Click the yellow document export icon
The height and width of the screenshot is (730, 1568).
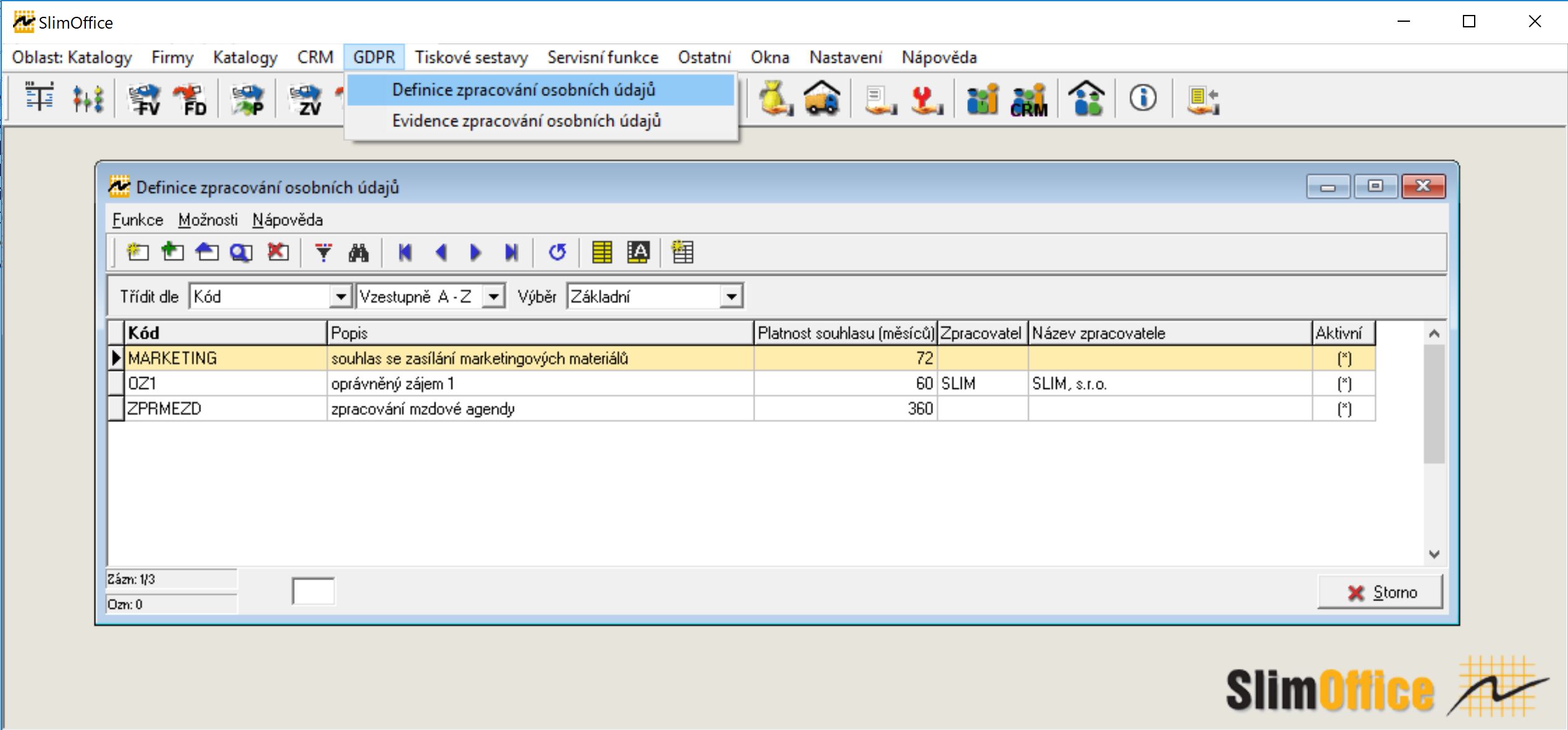[1203, 100]
